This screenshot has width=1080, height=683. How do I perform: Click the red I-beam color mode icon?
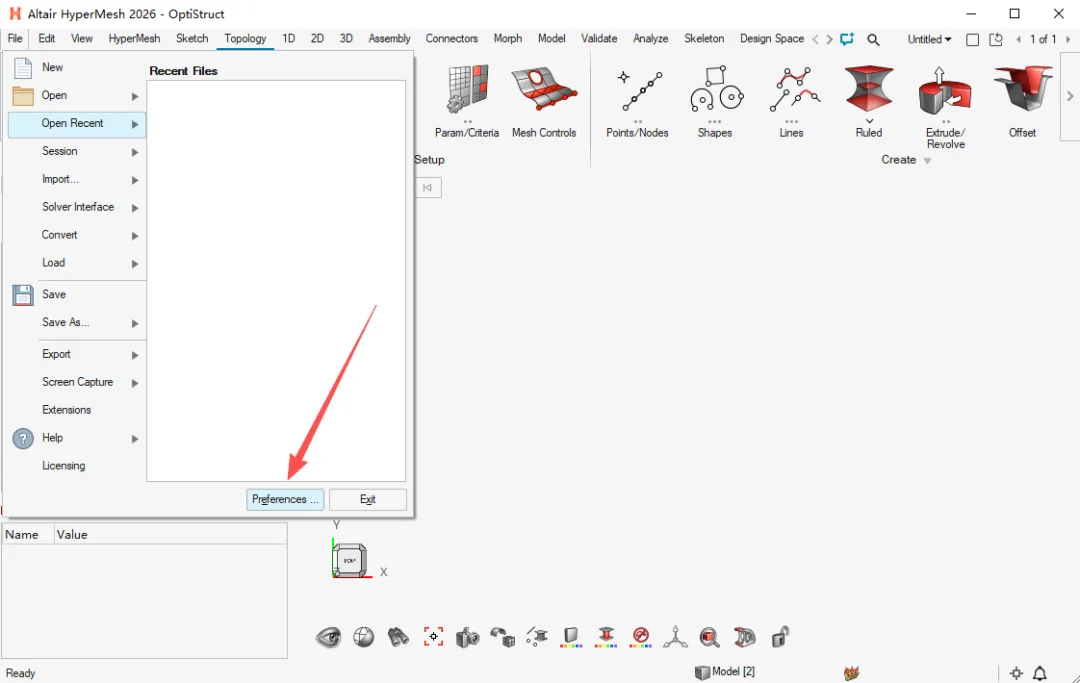(x=606, y=638)
